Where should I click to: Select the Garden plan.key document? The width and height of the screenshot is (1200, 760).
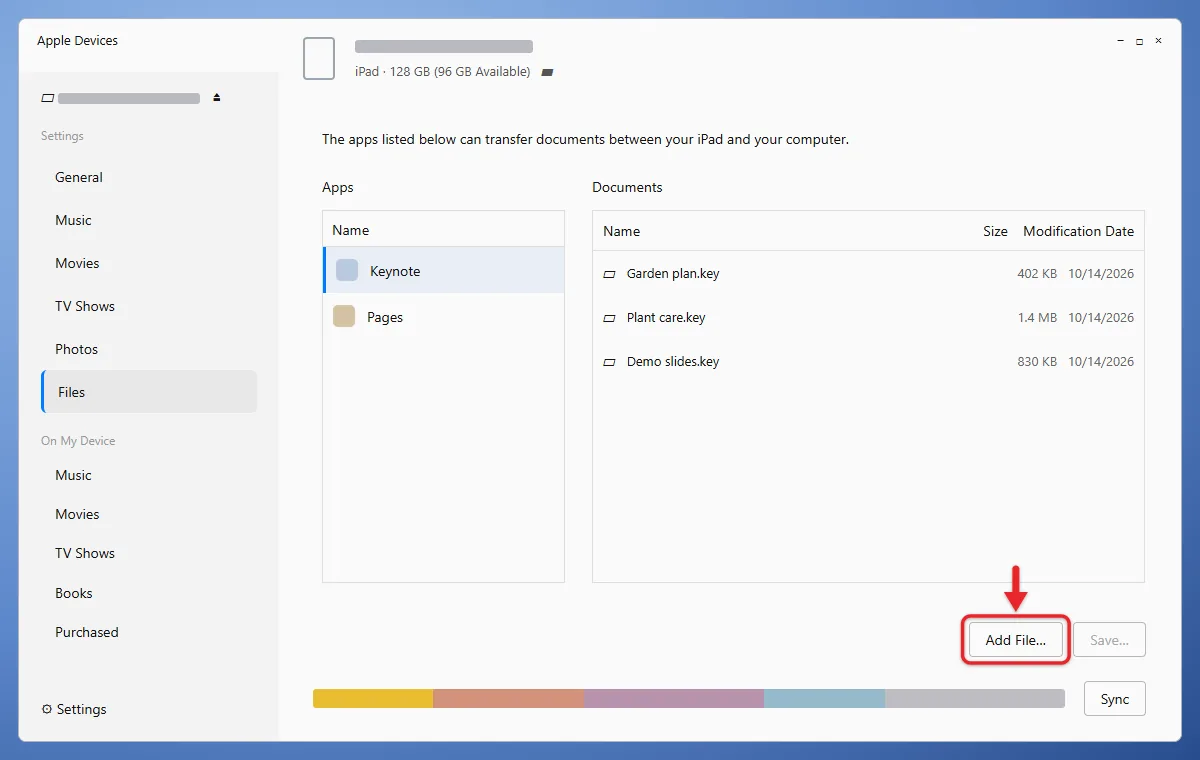coord(868,274)
